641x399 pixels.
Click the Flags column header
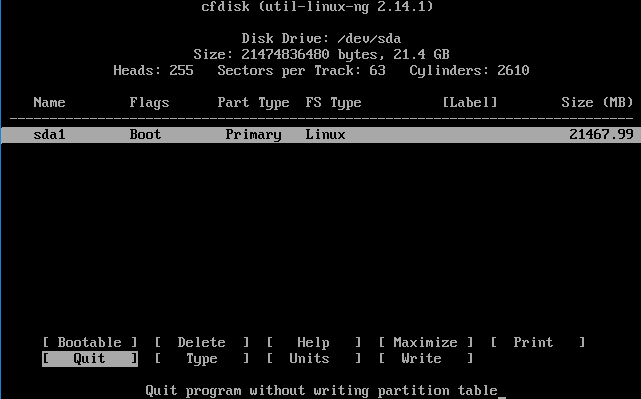click(149, 102)
